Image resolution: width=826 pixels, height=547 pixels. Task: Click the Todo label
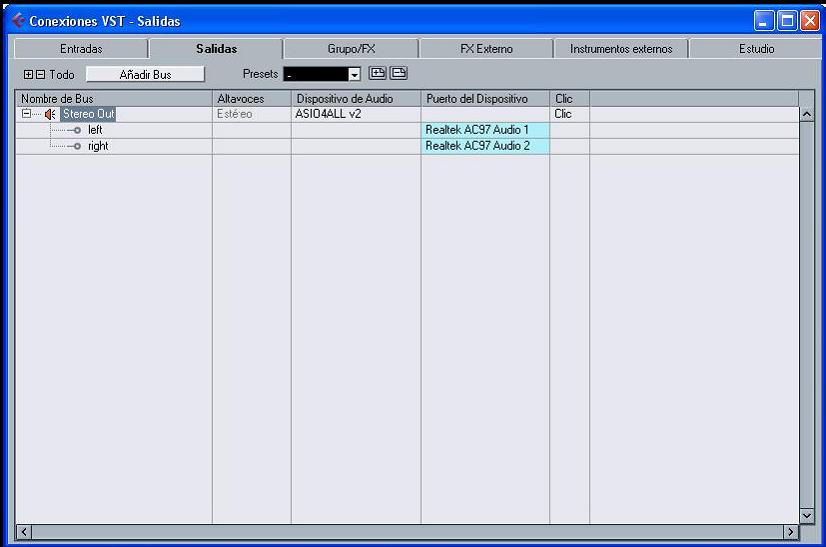pyautogui.click(x=62, y=75)
